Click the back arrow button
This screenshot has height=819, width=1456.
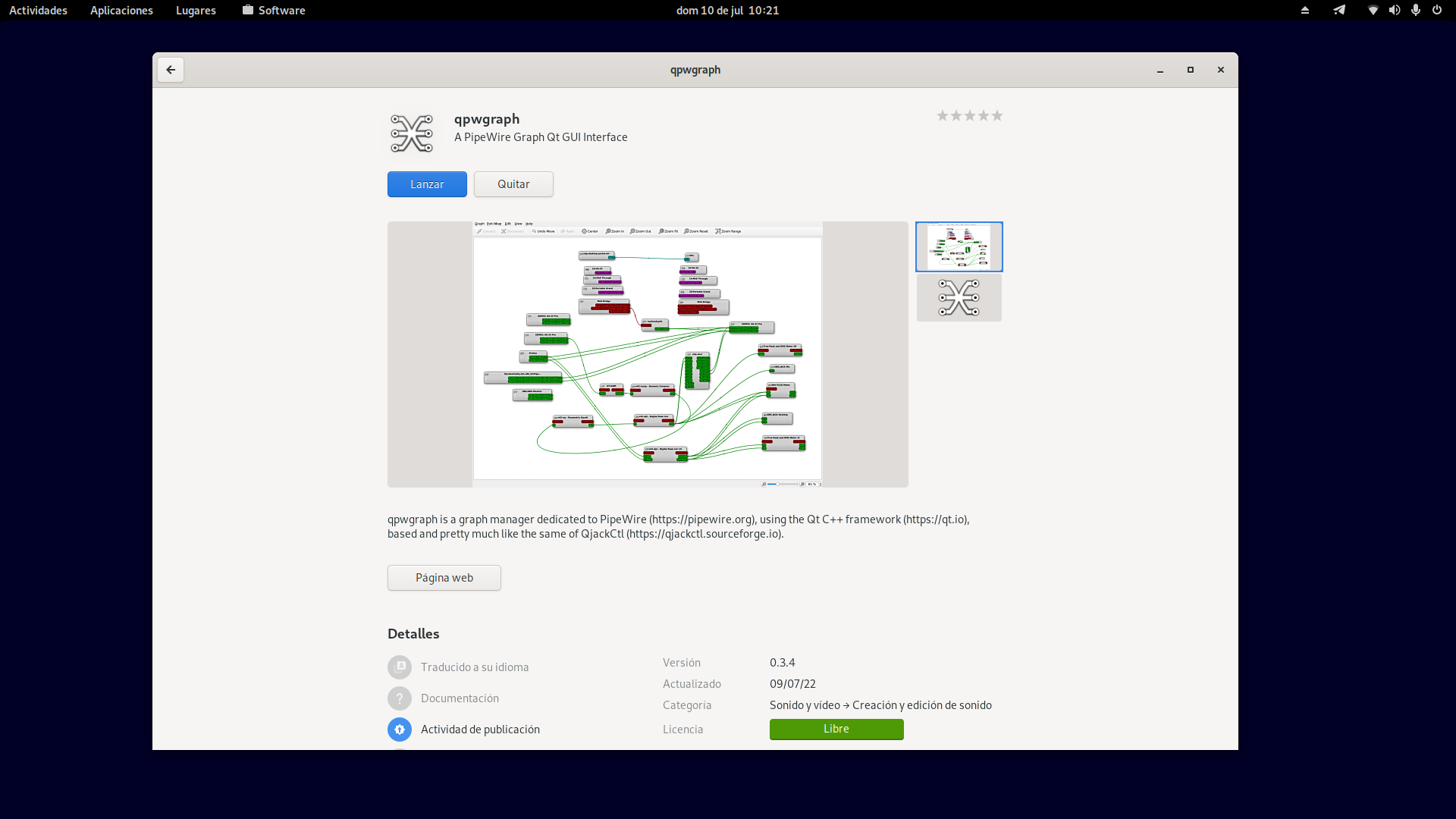click(x=171, y=70)
